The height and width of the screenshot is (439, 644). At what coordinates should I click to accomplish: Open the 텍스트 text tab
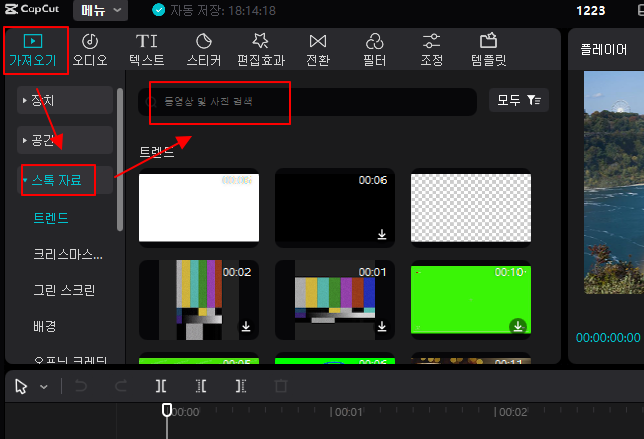(x=147, y=51)
